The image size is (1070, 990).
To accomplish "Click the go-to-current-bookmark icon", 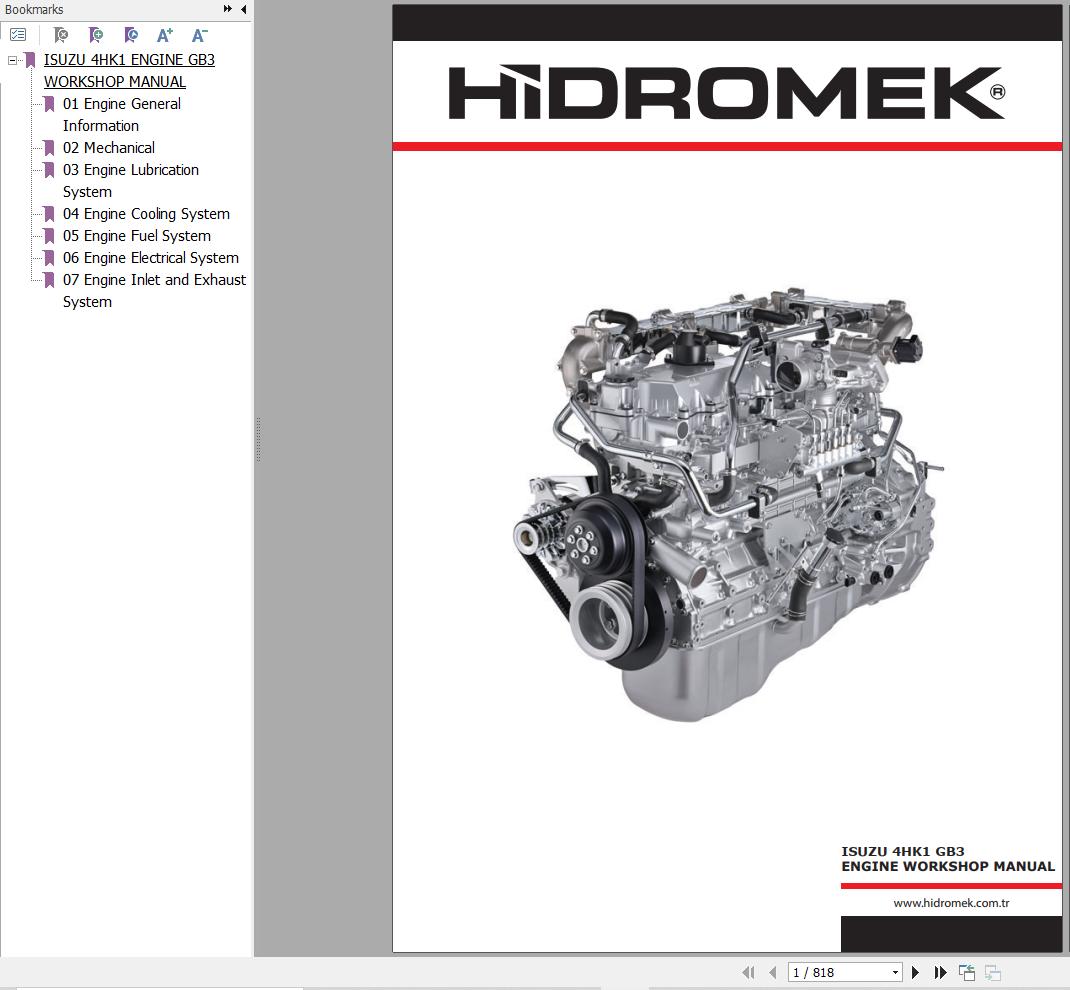I will pyautogui.click(x=130, y=35).
